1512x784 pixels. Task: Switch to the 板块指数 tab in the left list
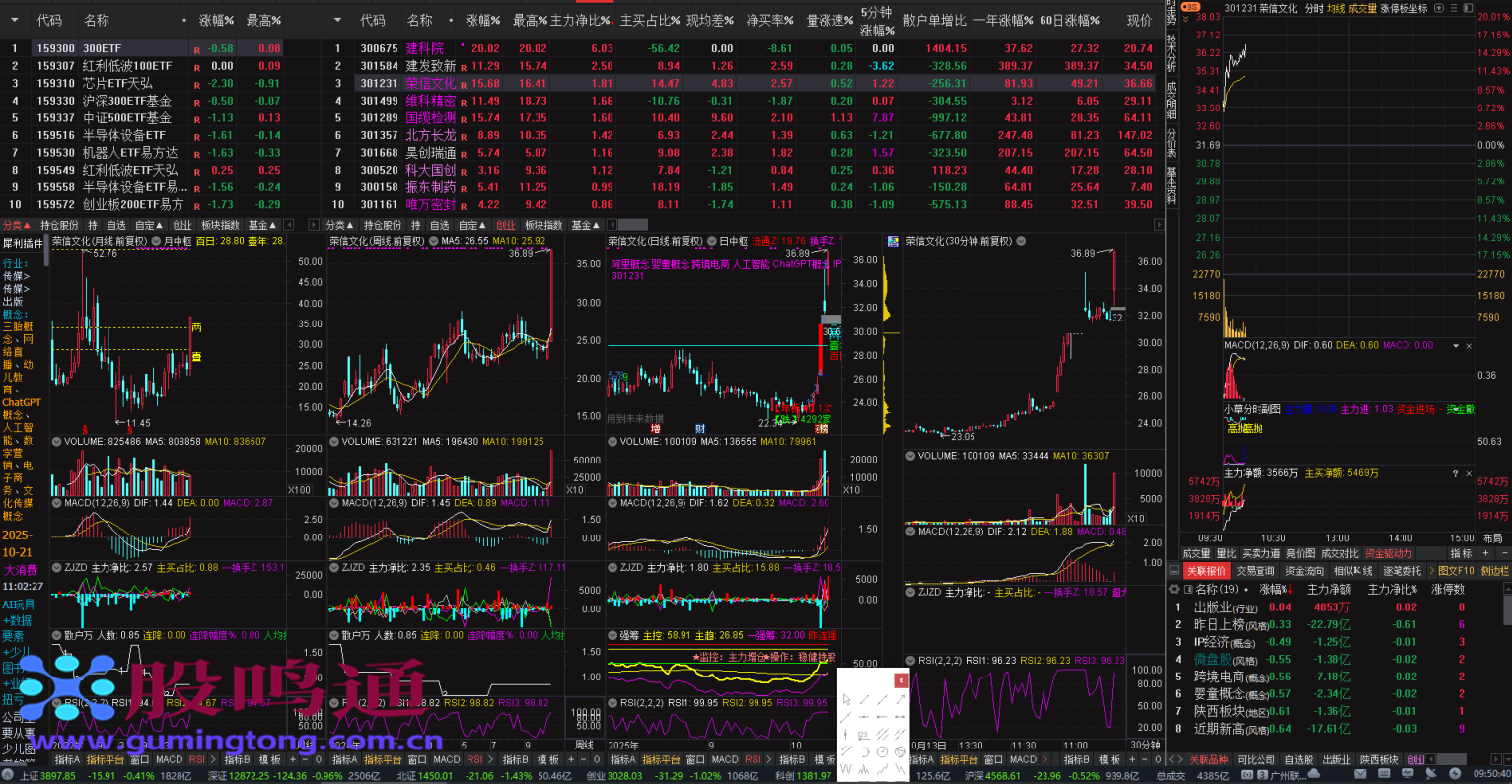pyautogui.click(x=220, y=225)
